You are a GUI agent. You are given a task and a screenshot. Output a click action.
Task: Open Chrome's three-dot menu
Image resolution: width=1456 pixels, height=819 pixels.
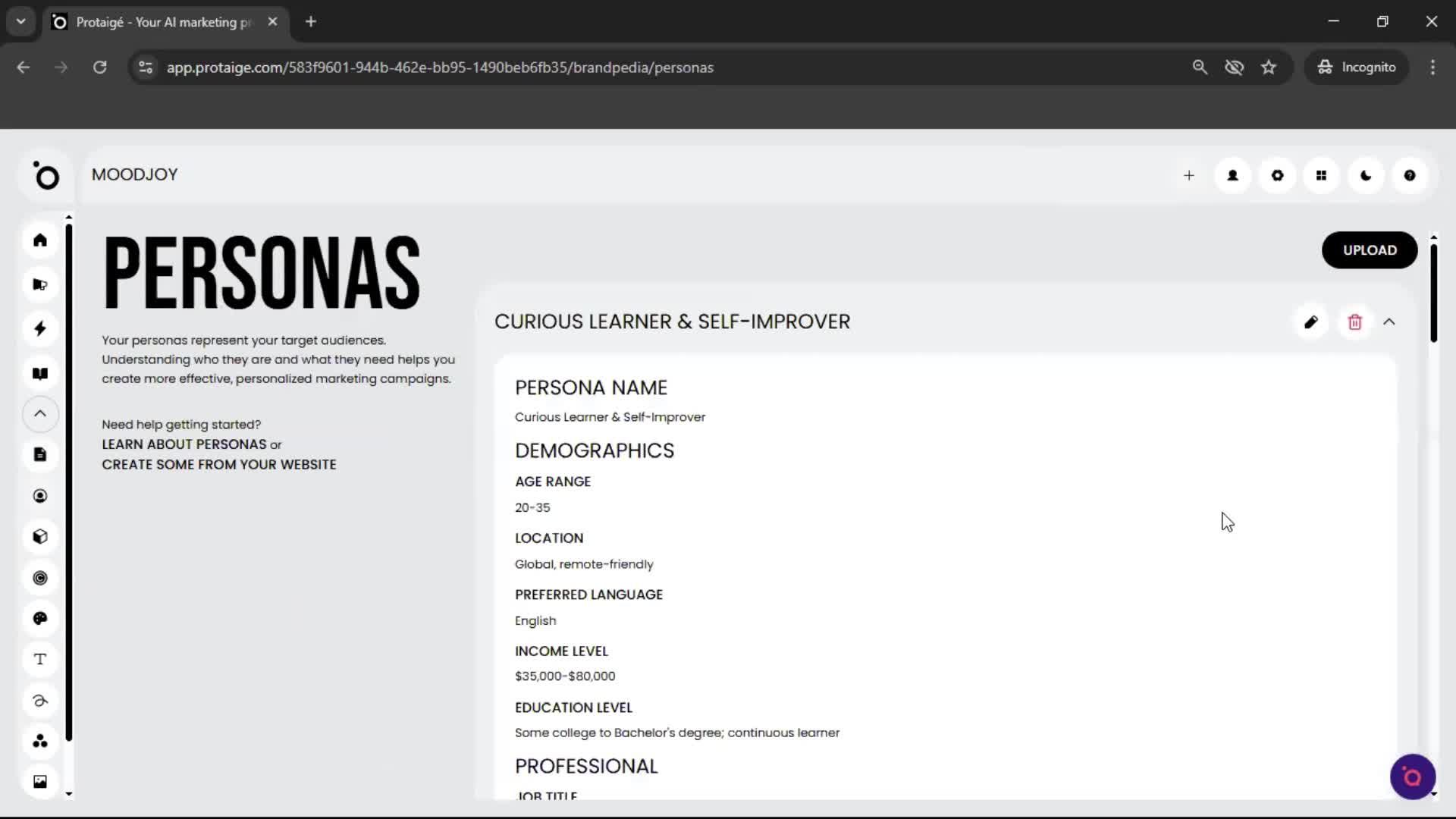pos(1433,67)
